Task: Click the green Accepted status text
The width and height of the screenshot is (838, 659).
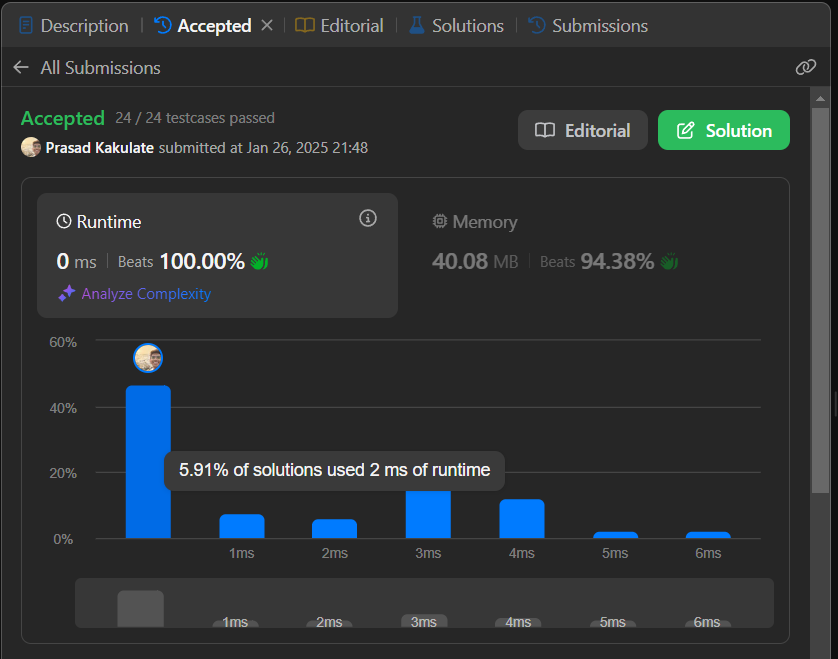Action: click(x=63, y=119)
